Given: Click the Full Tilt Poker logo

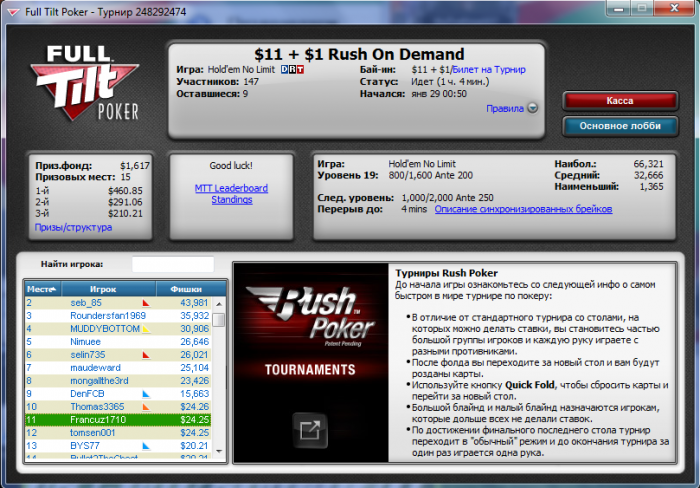Looking at the screenshot, I should click(84, 83).
